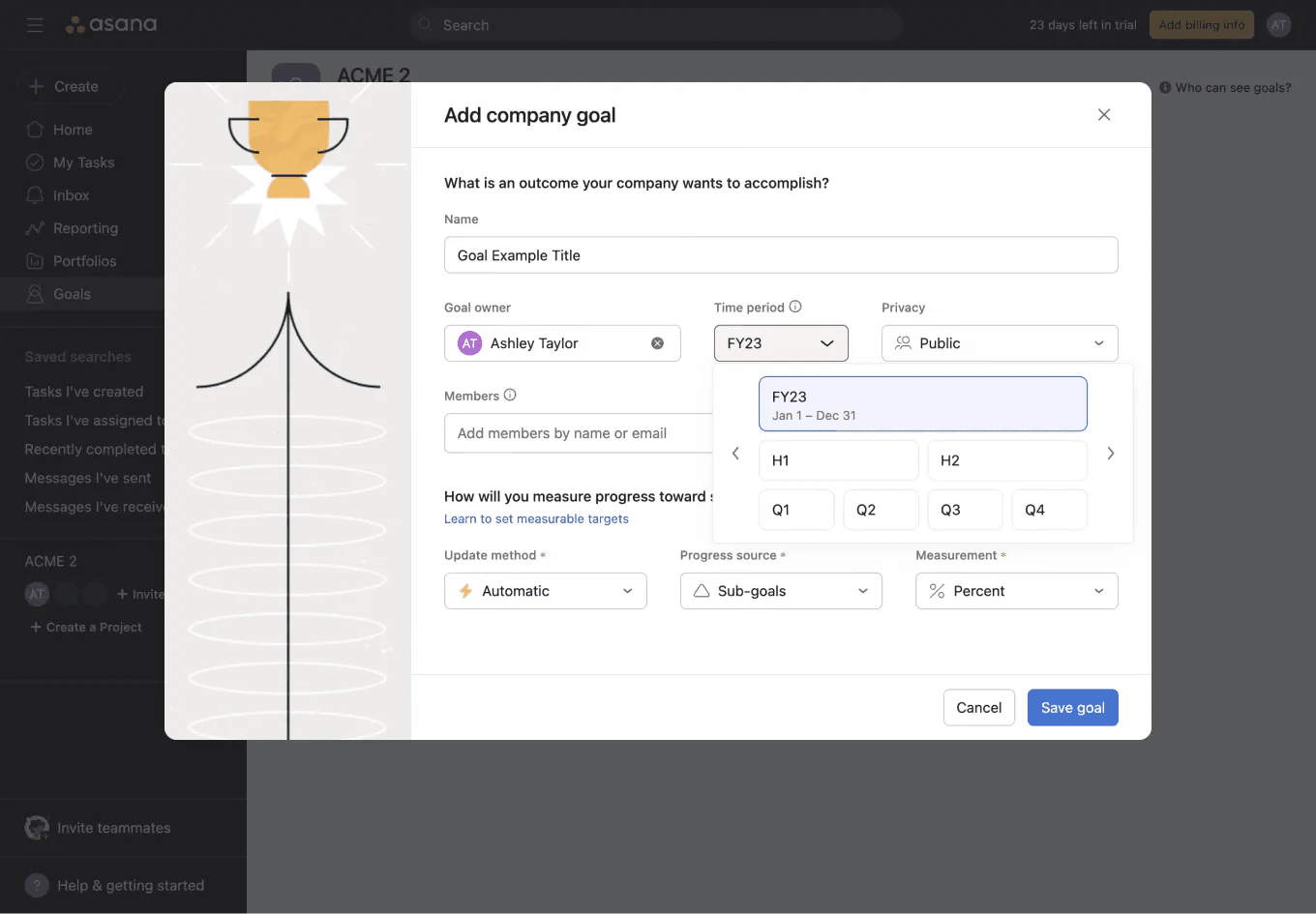Go to previous year in period picker
This screenshot has width=1316, height=914.
tap(735, 454)
